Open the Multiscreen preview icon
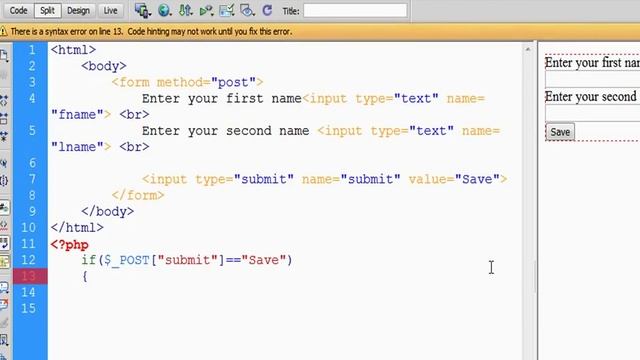 [x=143, y=11]
